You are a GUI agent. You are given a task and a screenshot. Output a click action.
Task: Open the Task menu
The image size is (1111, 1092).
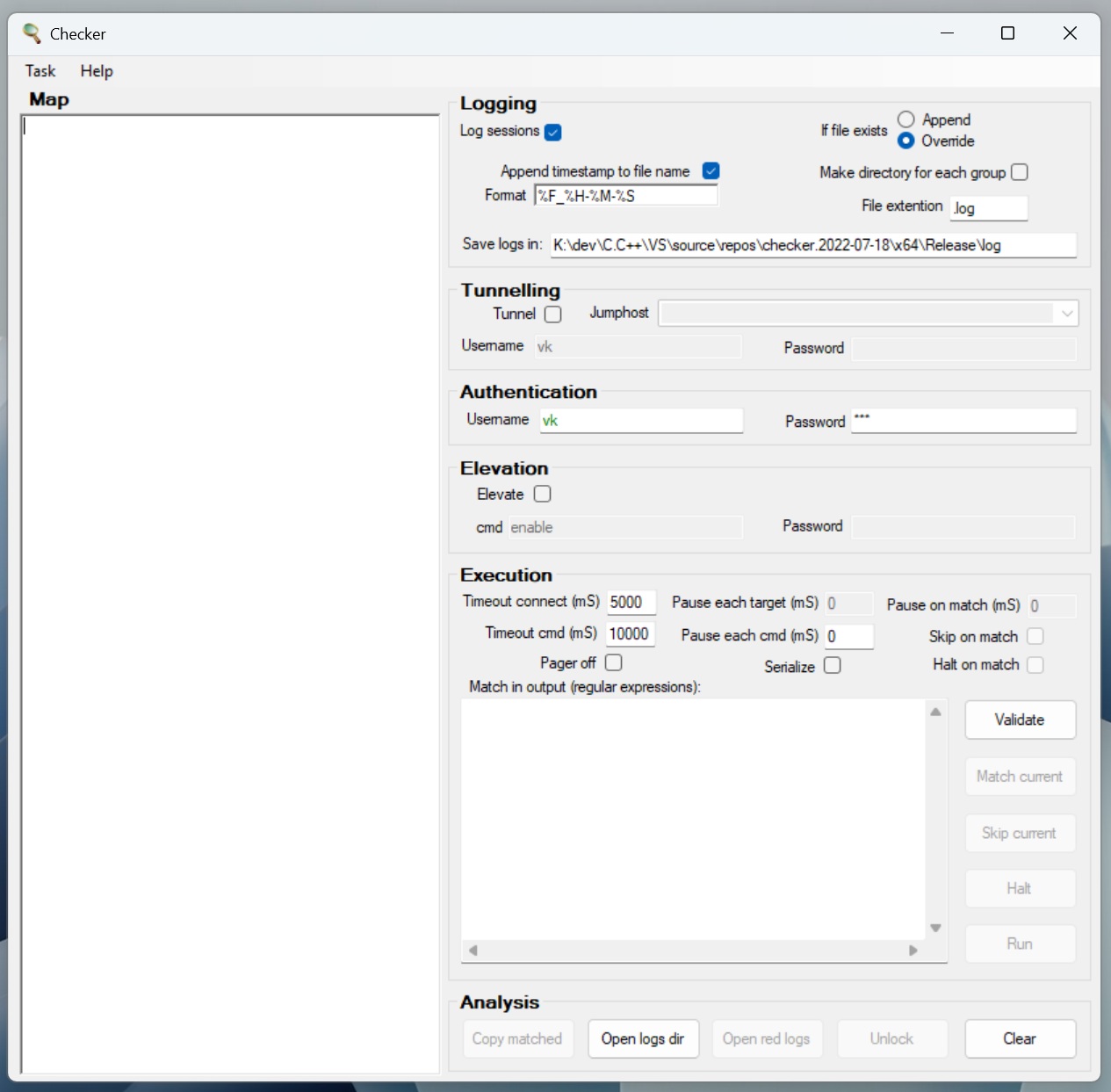pos(40,71)
